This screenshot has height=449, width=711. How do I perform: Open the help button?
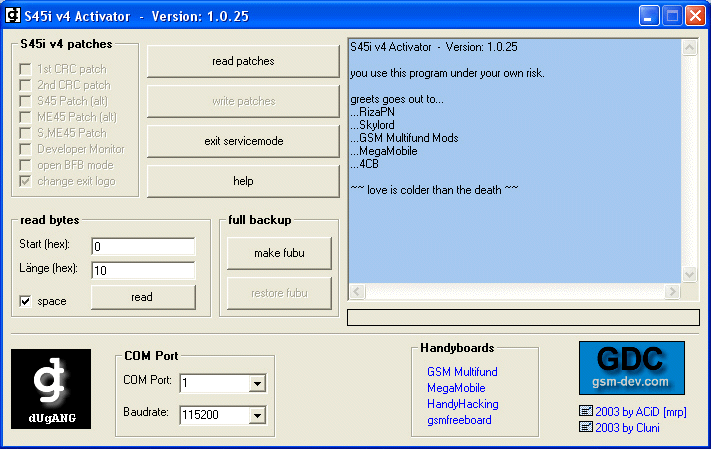pos(243,181)
